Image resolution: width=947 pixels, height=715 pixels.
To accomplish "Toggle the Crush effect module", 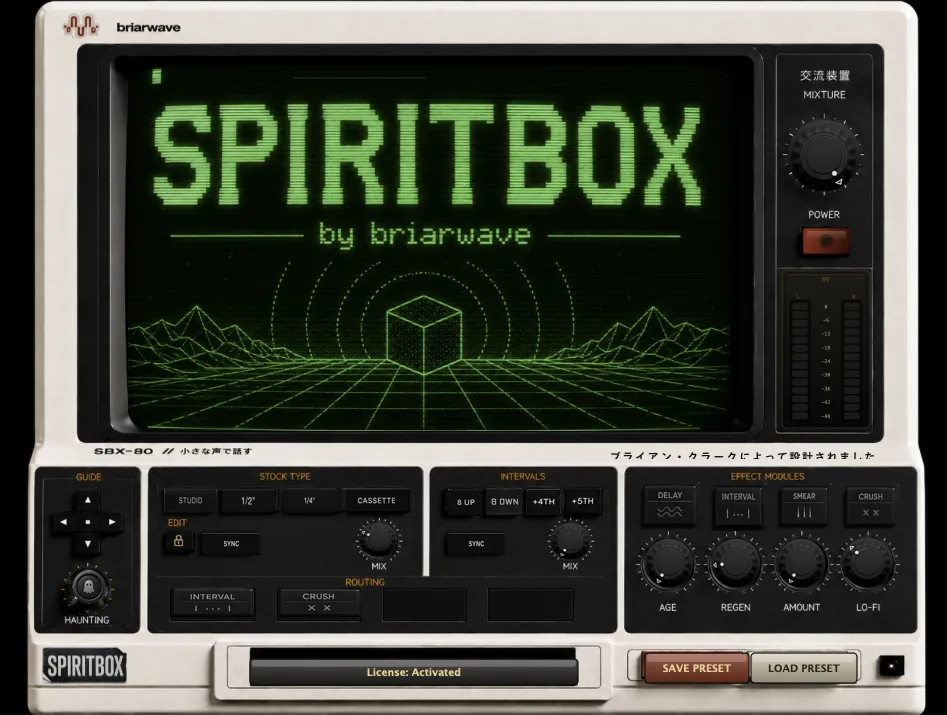I will pyautogui.click(x=870, y=505).
